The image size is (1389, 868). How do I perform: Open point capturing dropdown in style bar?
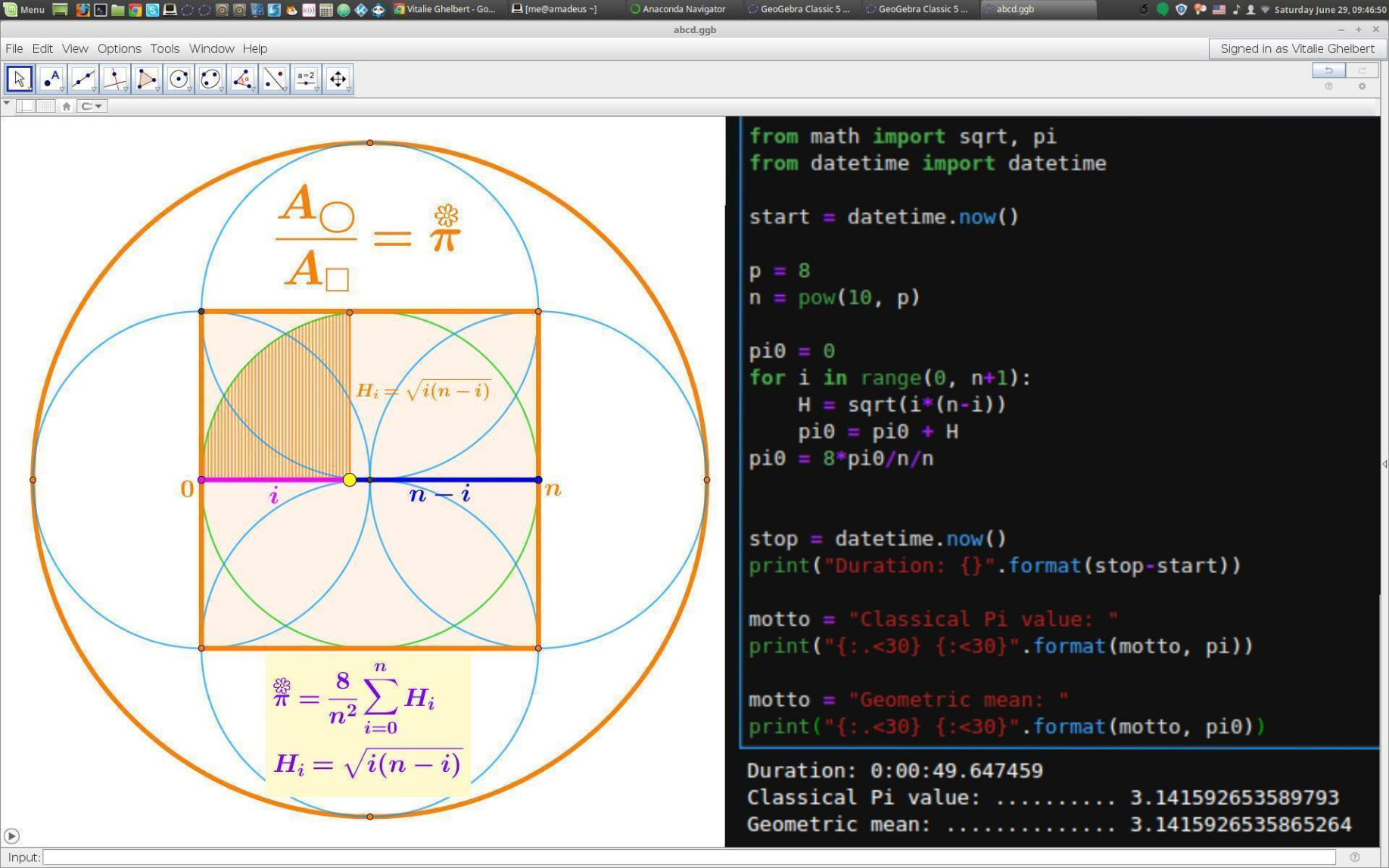coord(92,106)
